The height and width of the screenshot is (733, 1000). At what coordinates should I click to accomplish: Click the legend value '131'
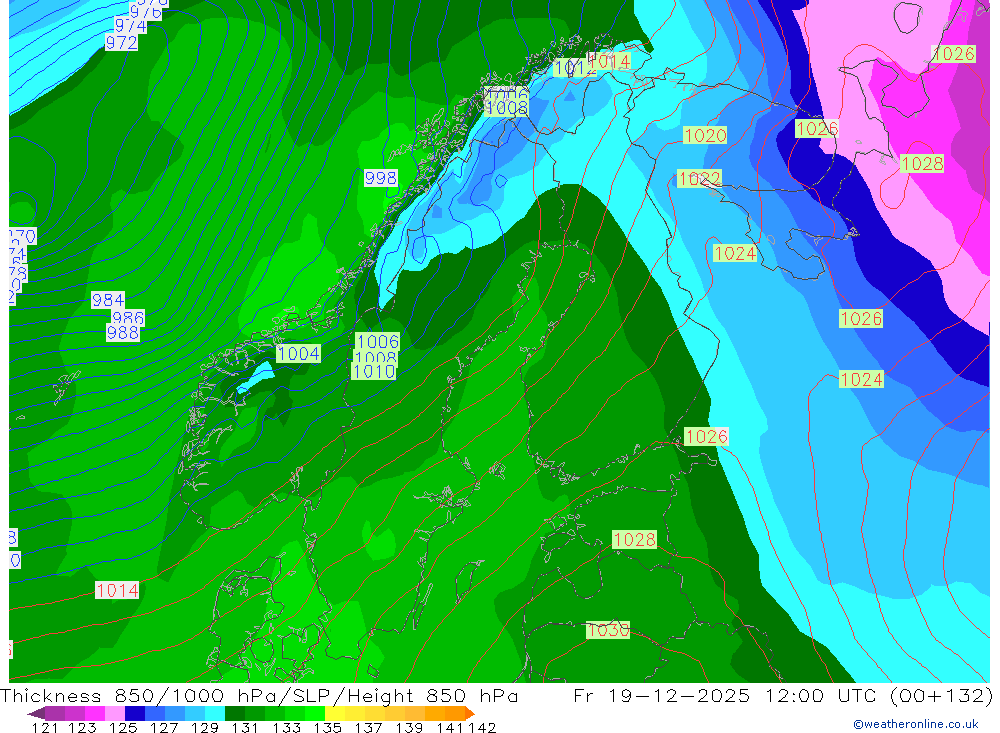point(244,727)
